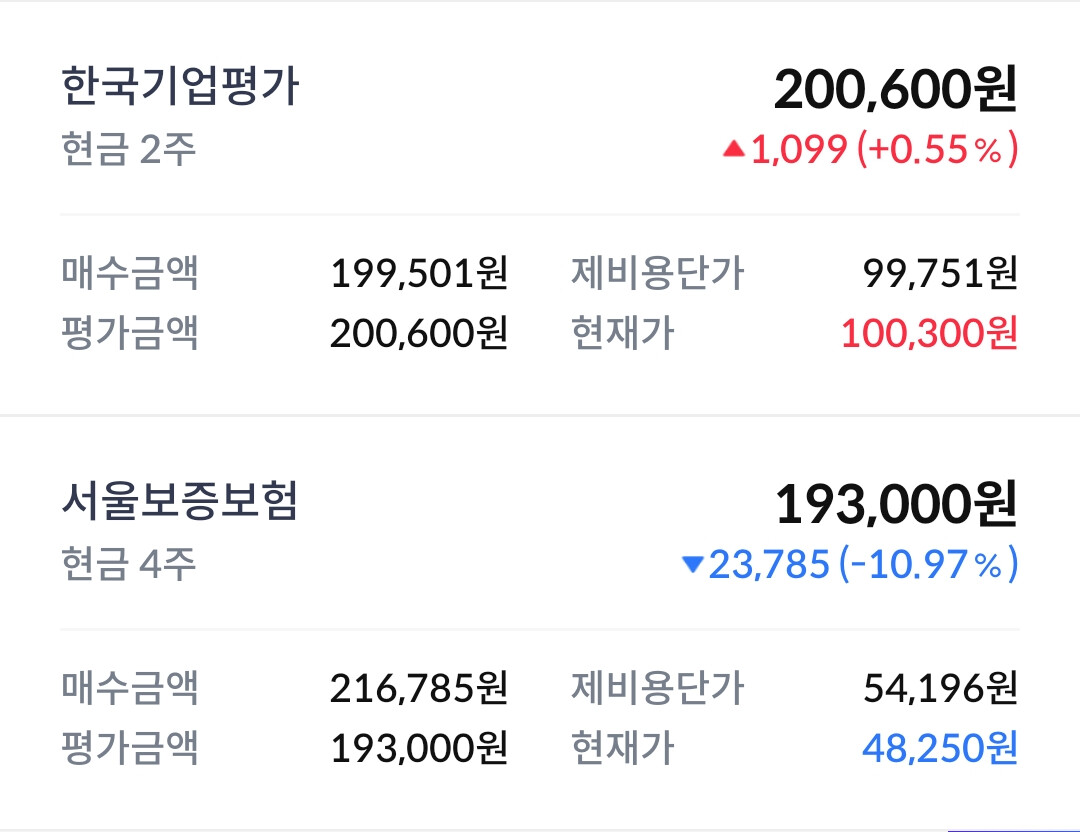
Task: Tap 평가금액 label in 서울보증보험 card
Action: (130, 748)
